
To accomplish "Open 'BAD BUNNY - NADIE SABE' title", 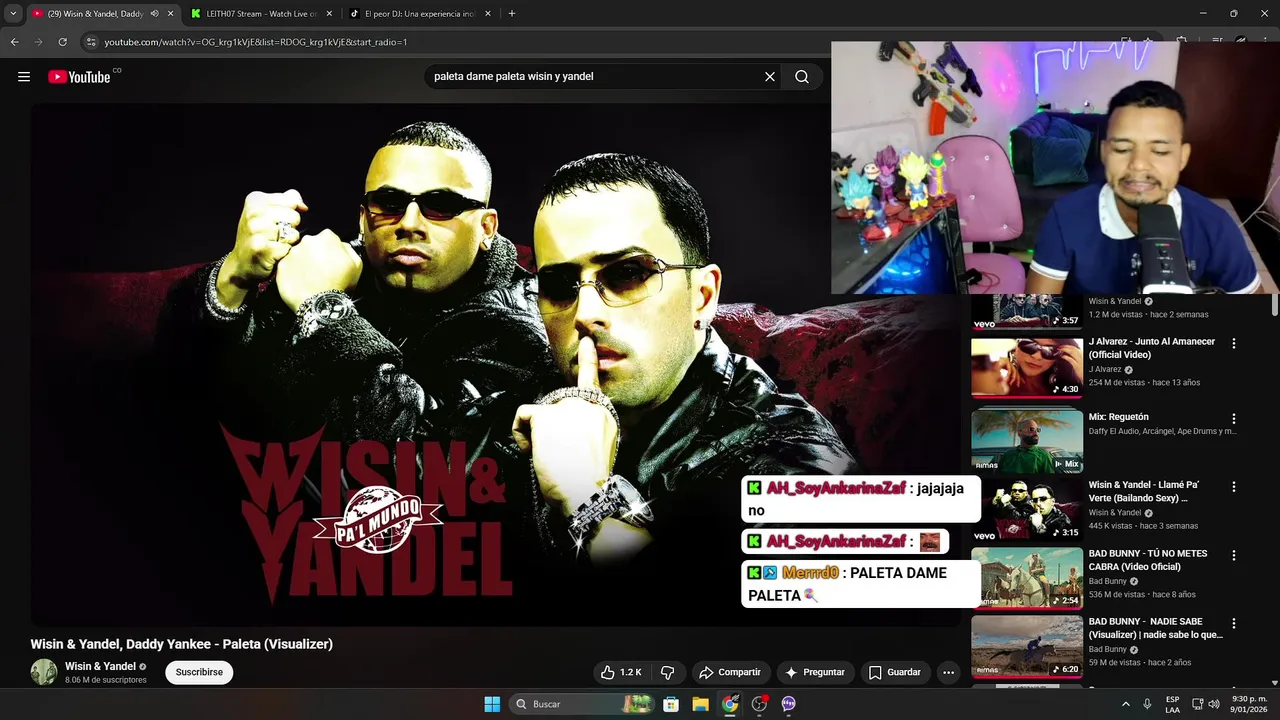I will coord(1156,628).
